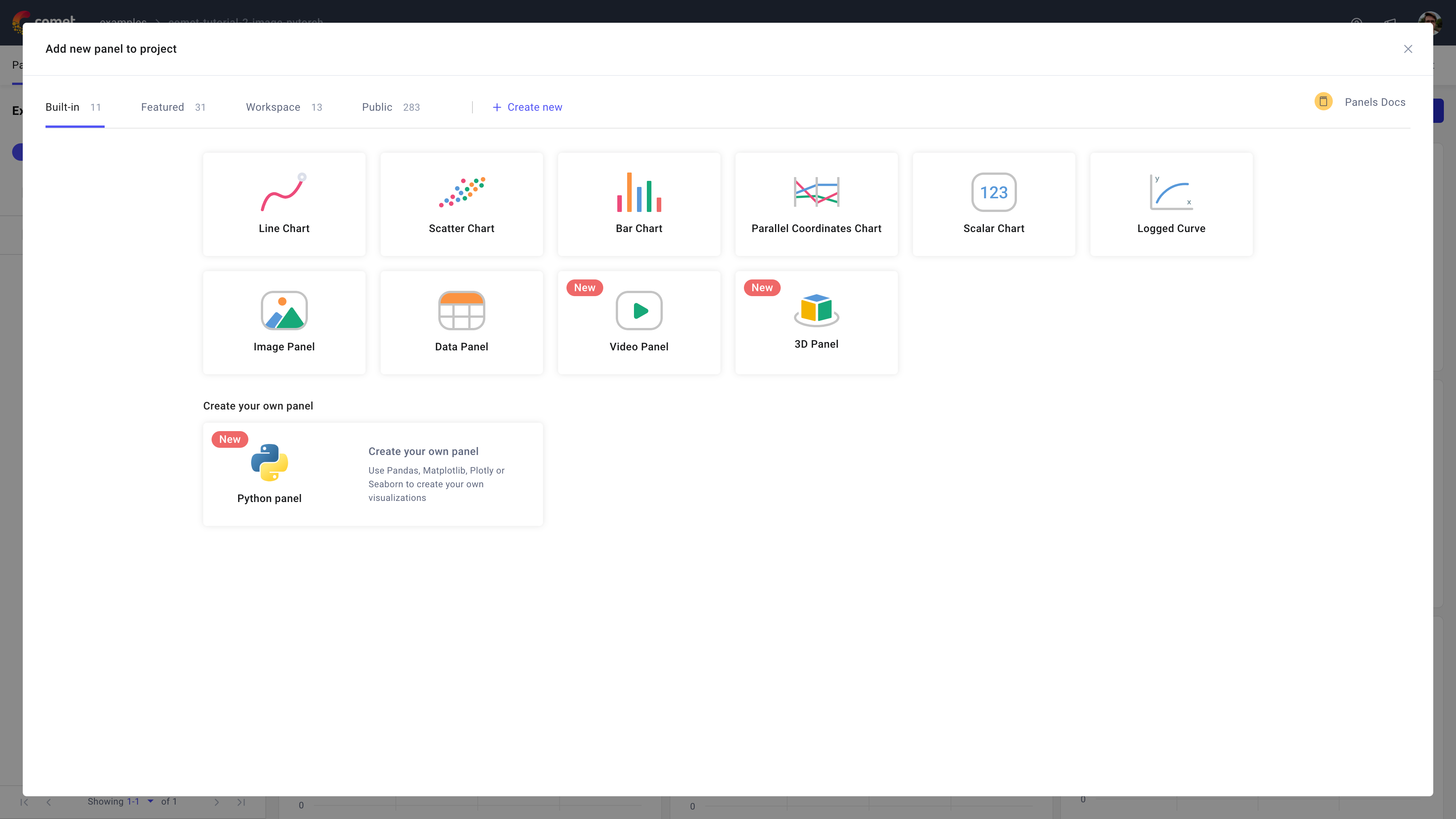Open the Workspace tab
1456x819 pixels.
pyautogui.click(x=273, y=107)
